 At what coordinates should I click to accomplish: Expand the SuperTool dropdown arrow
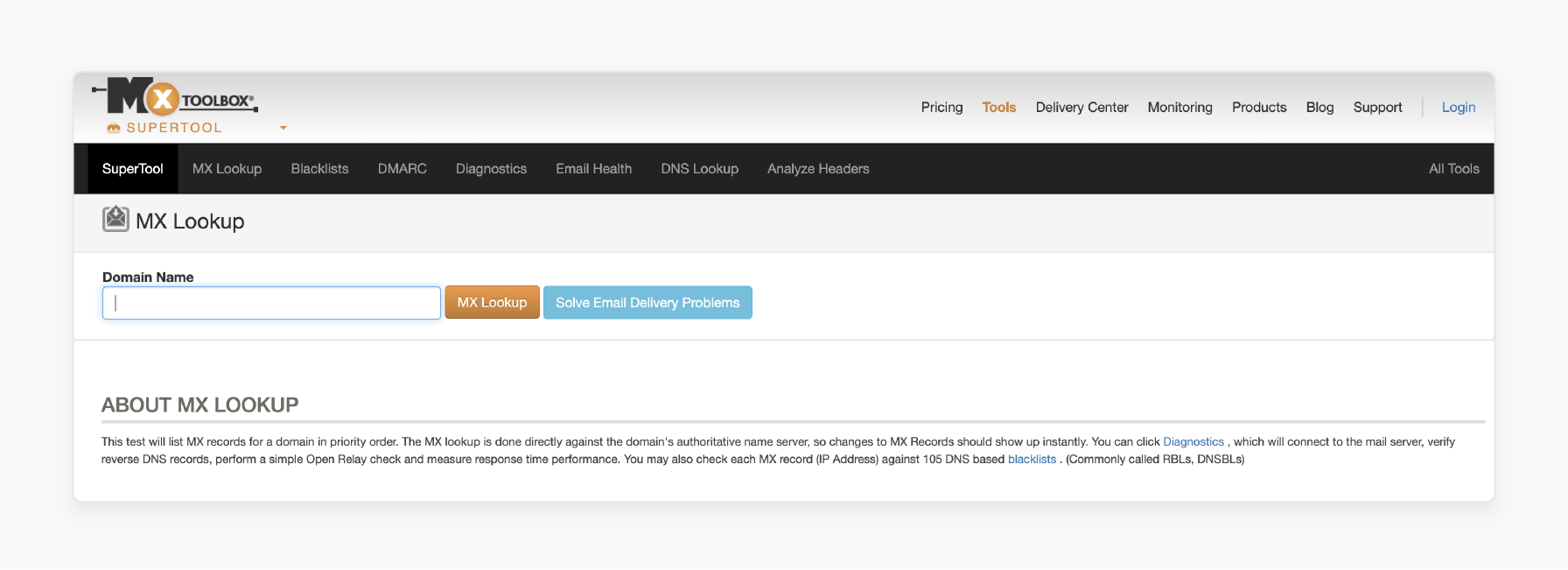coord(283,128)
